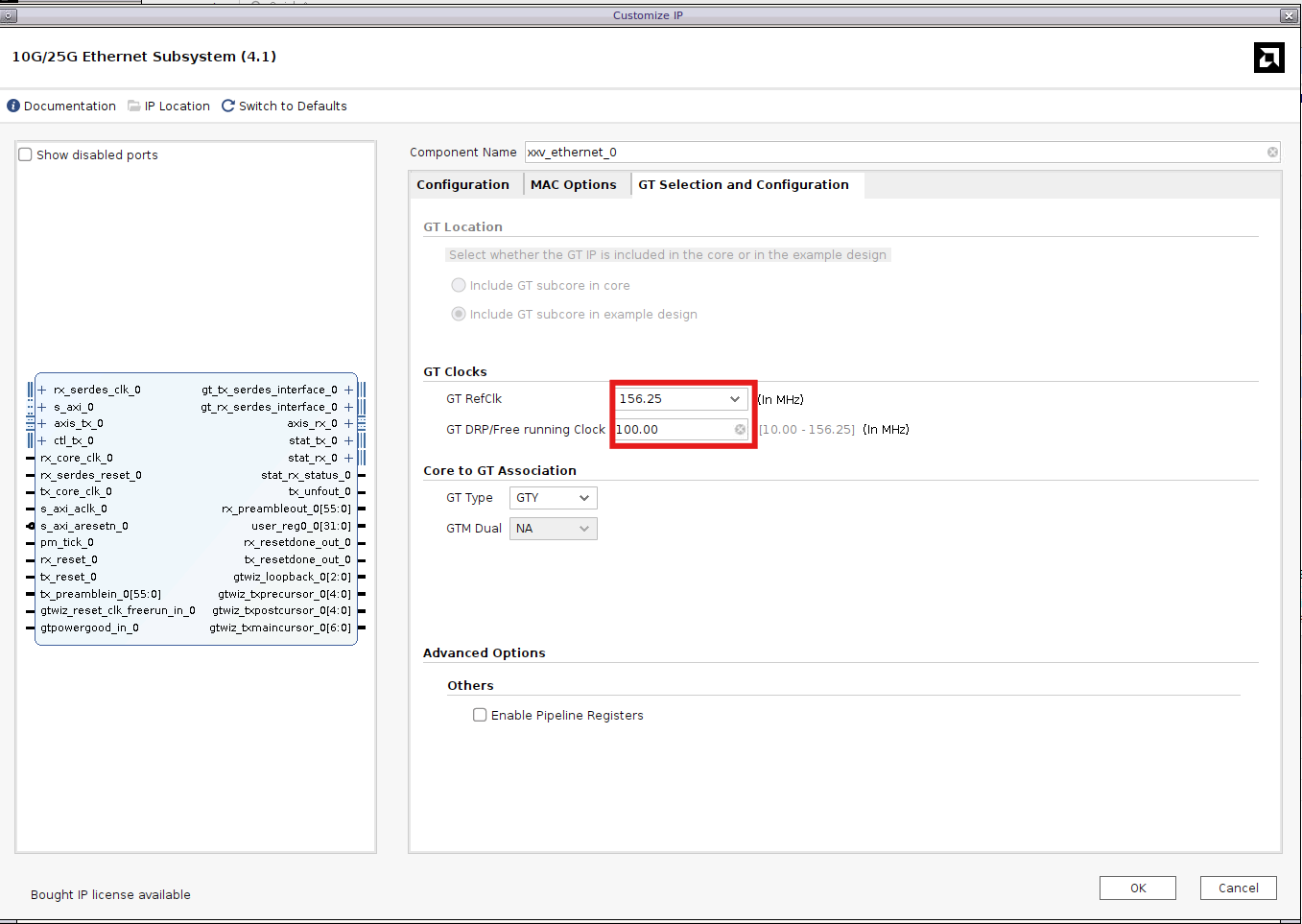
Task: Enable Pipeline Registers checkbox
Action: 480,716
